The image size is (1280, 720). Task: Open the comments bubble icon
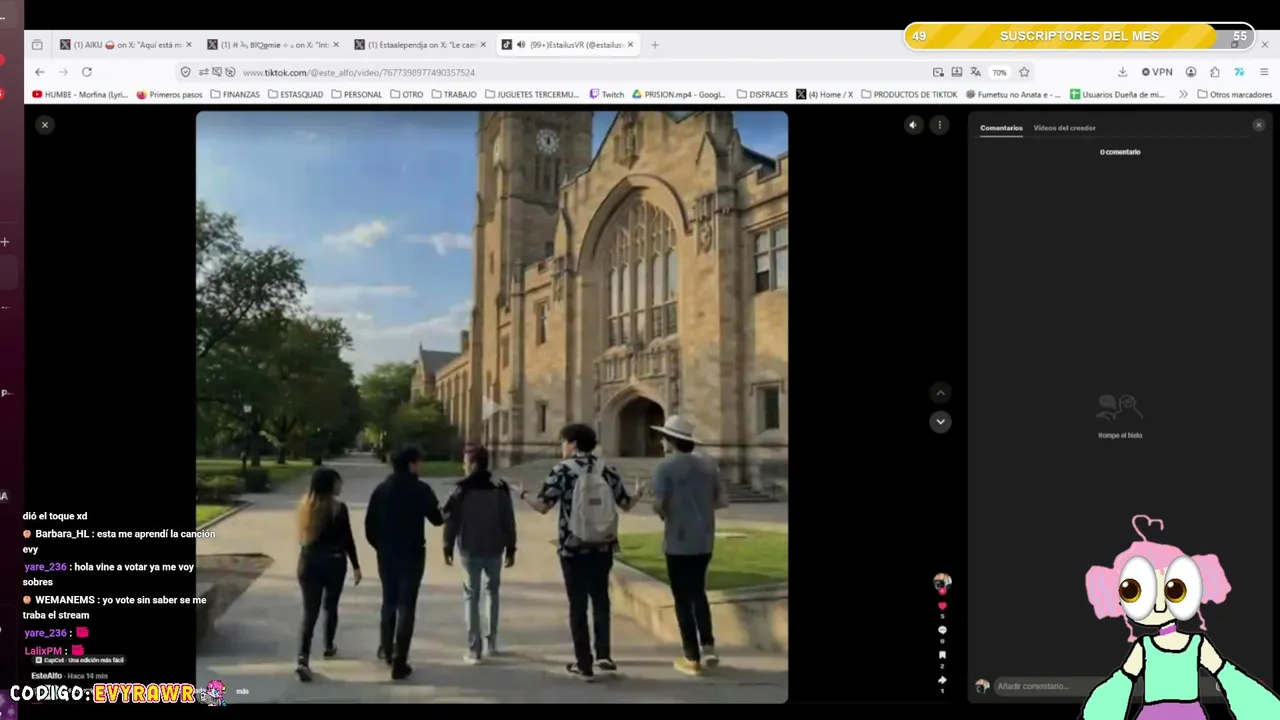(942, 630)
